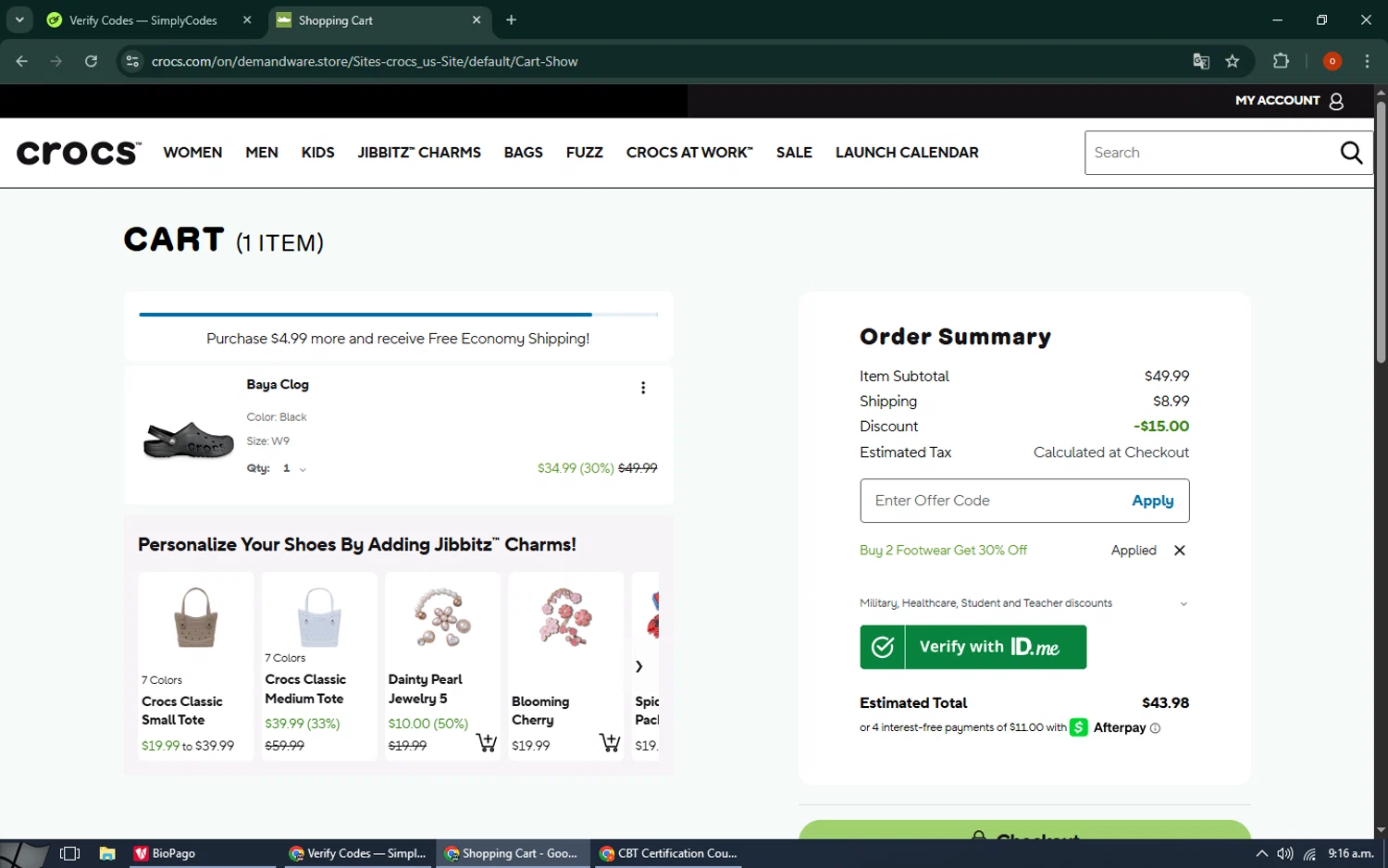Viewport: 1388px width, 868px height.
Task: Close the Verify Codes tab
Action: pyautogui.click(x=247, y=19)
